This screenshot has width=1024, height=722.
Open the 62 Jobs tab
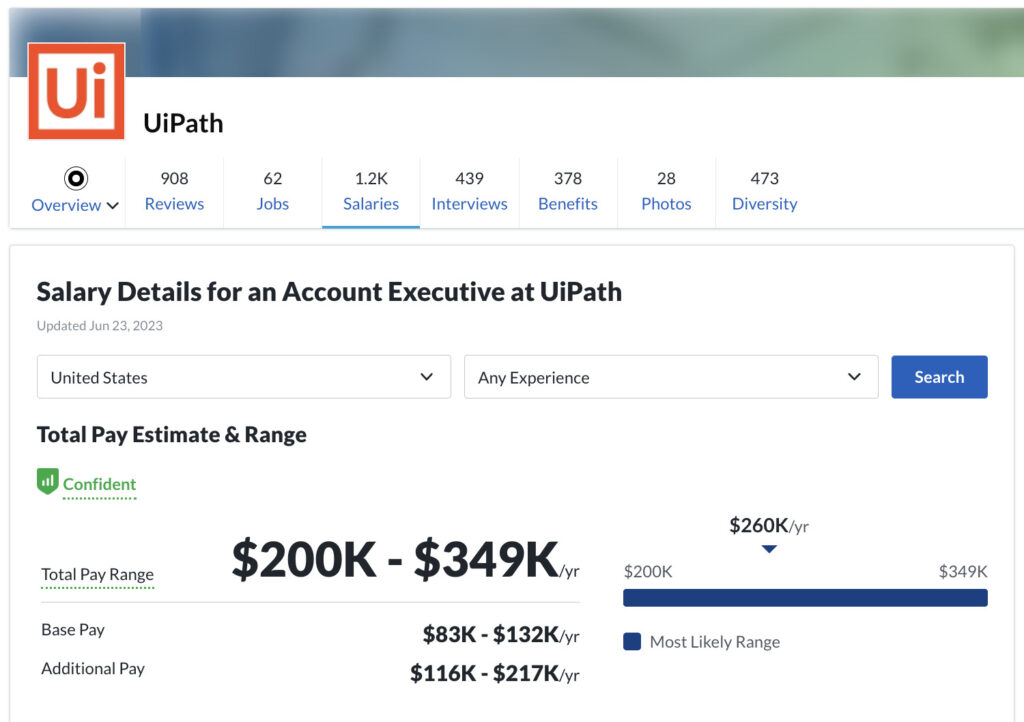point(272,191)
